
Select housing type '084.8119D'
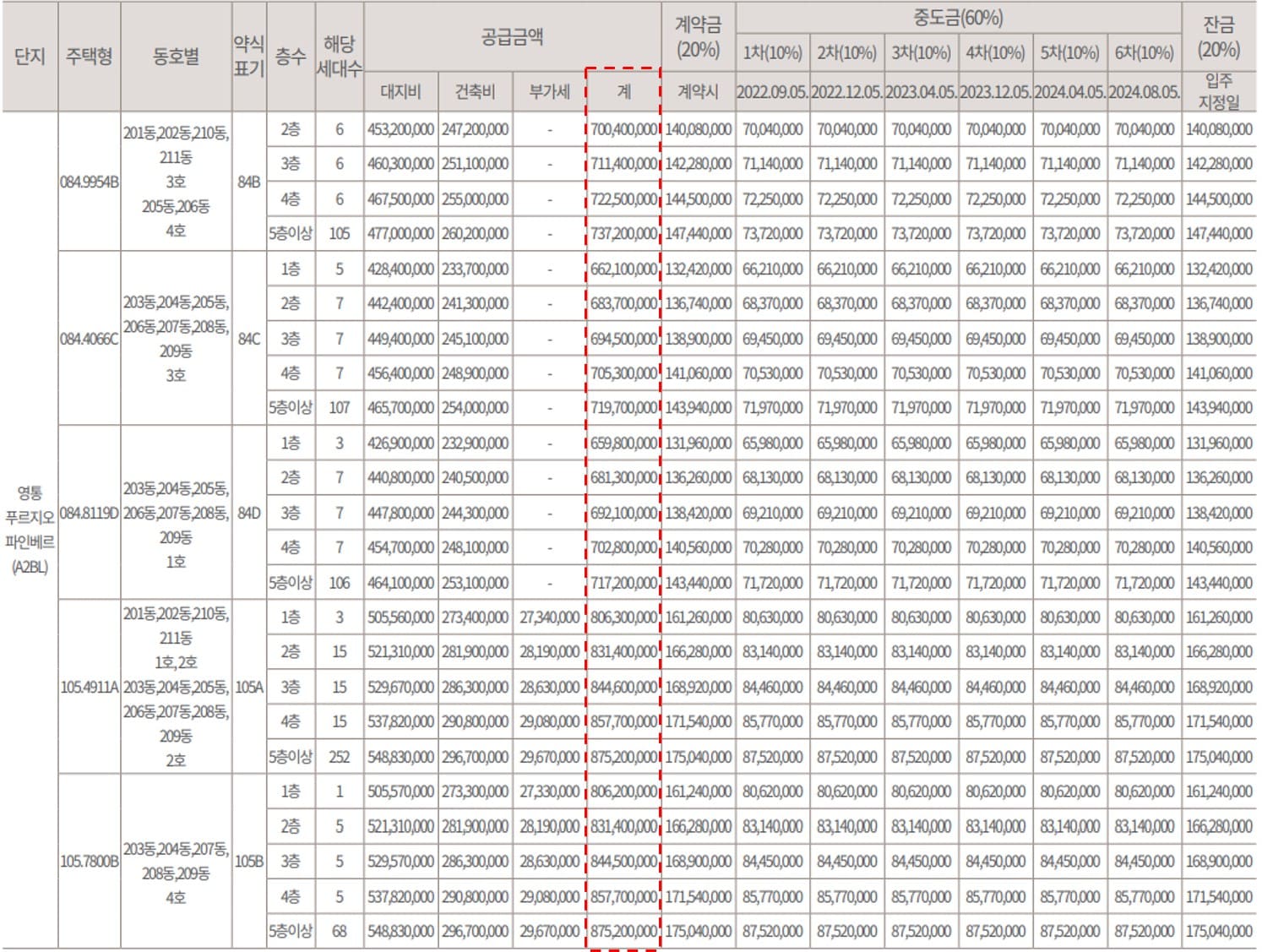coord(90,513)
